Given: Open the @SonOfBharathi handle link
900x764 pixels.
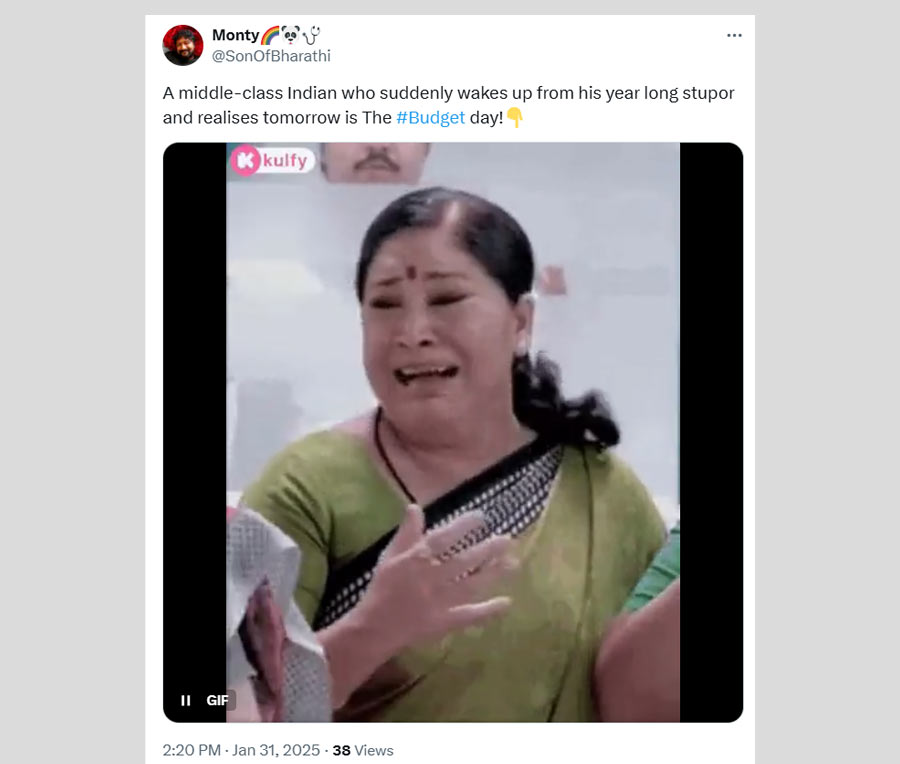Looking at the screenshot, I should pyautogui.click(x=271, y=56).
